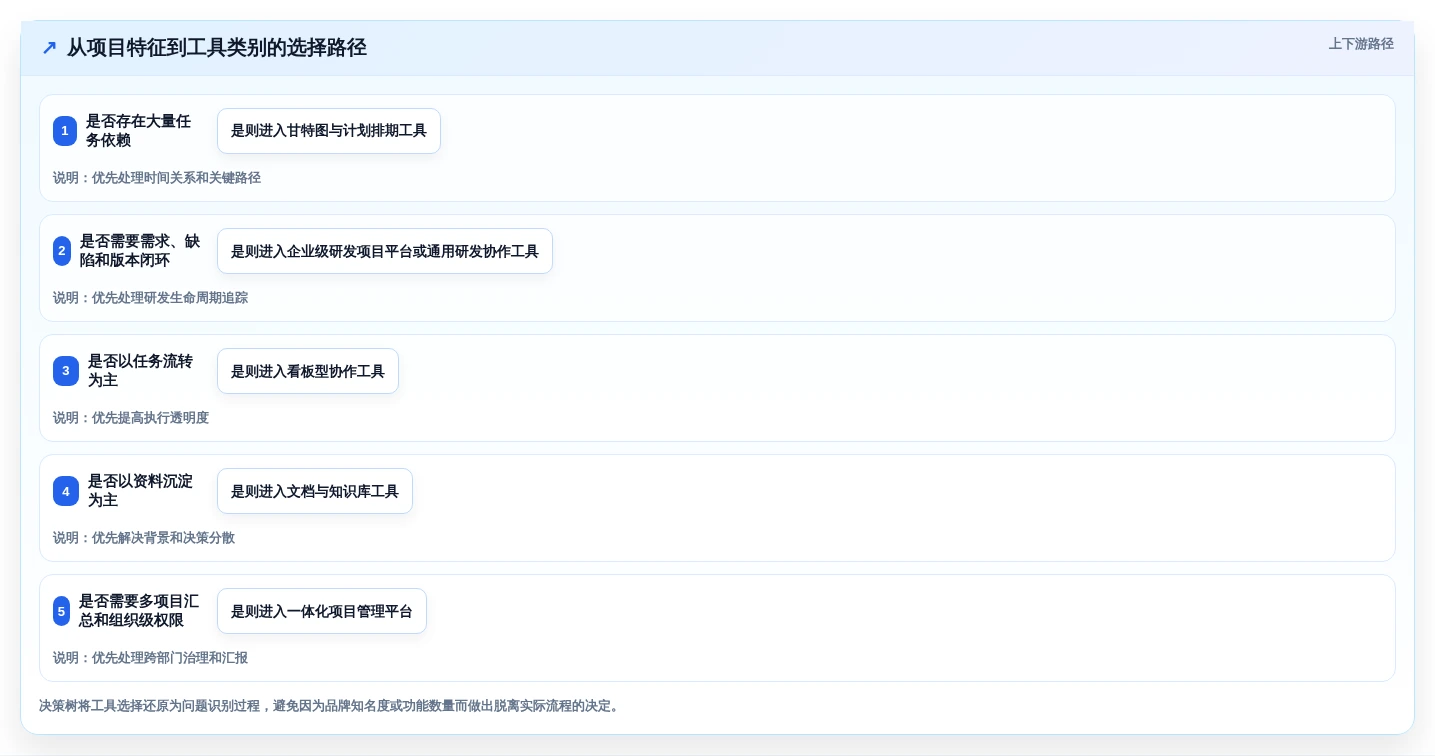
Task: Click the note 说明：优先提高执行透明度
Action: (131, 418)
